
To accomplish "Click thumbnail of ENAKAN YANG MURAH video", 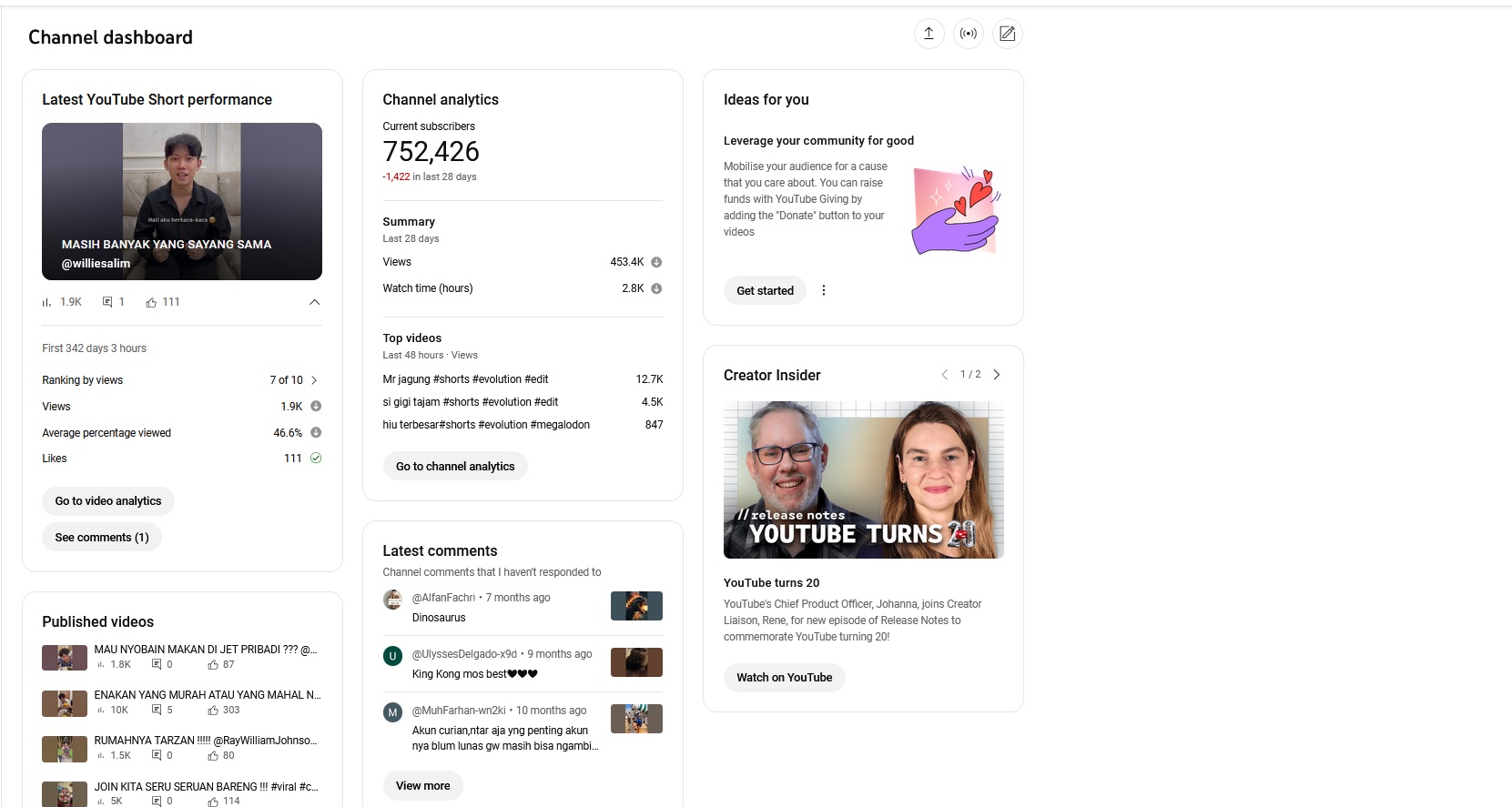I will coord(65,703).
